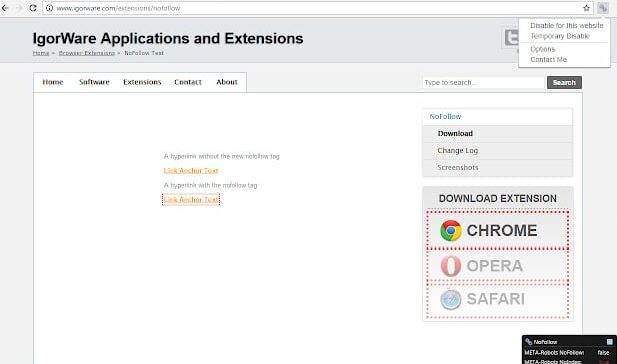
Task: Reload the page with the refresh icon
Action: [x=33, y=8]
